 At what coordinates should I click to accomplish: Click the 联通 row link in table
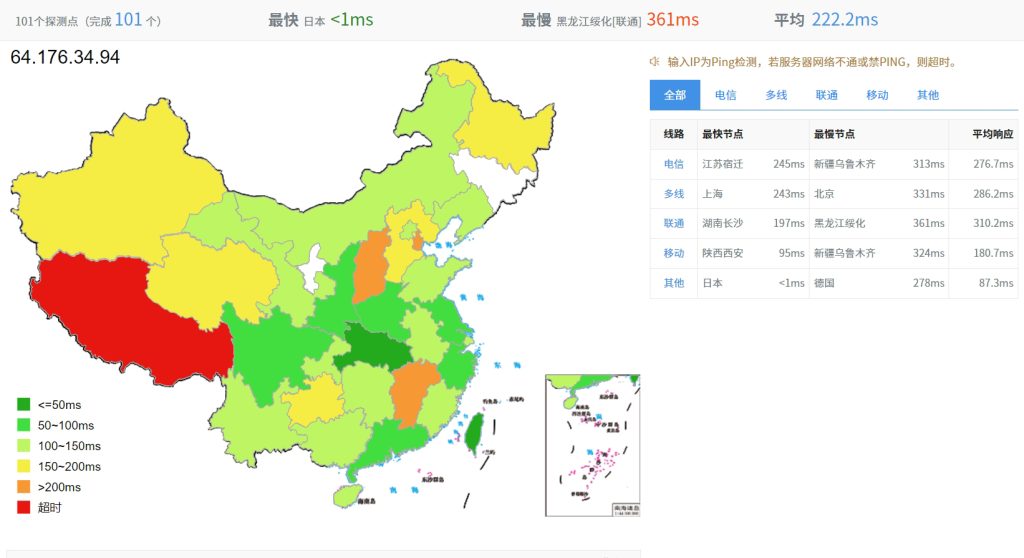(674, 224)
